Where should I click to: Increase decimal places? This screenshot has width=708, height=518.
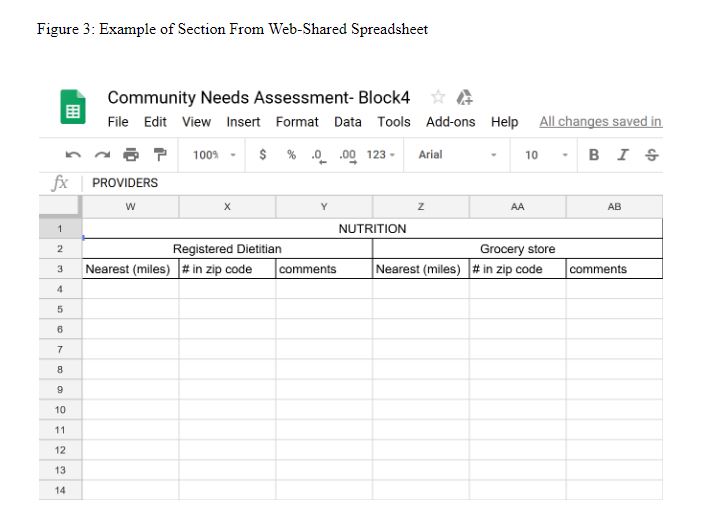click(348, 155)
